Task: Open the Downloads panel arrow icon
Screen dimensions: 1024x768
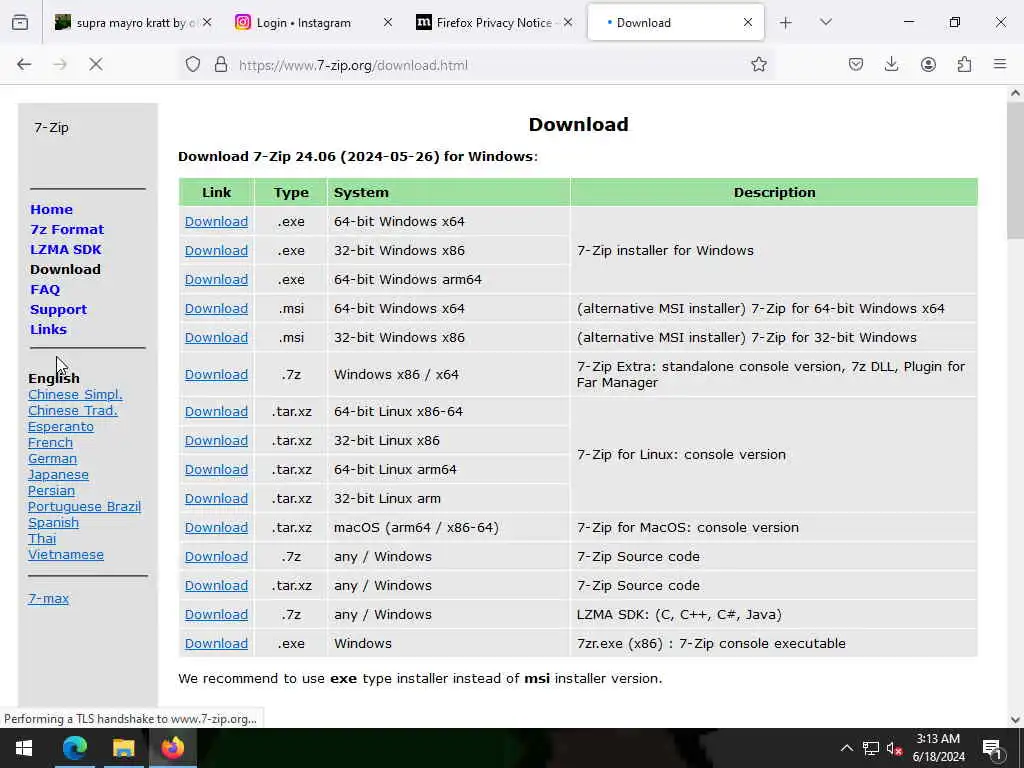Action: pyautogui.click(x=891, y=64)
